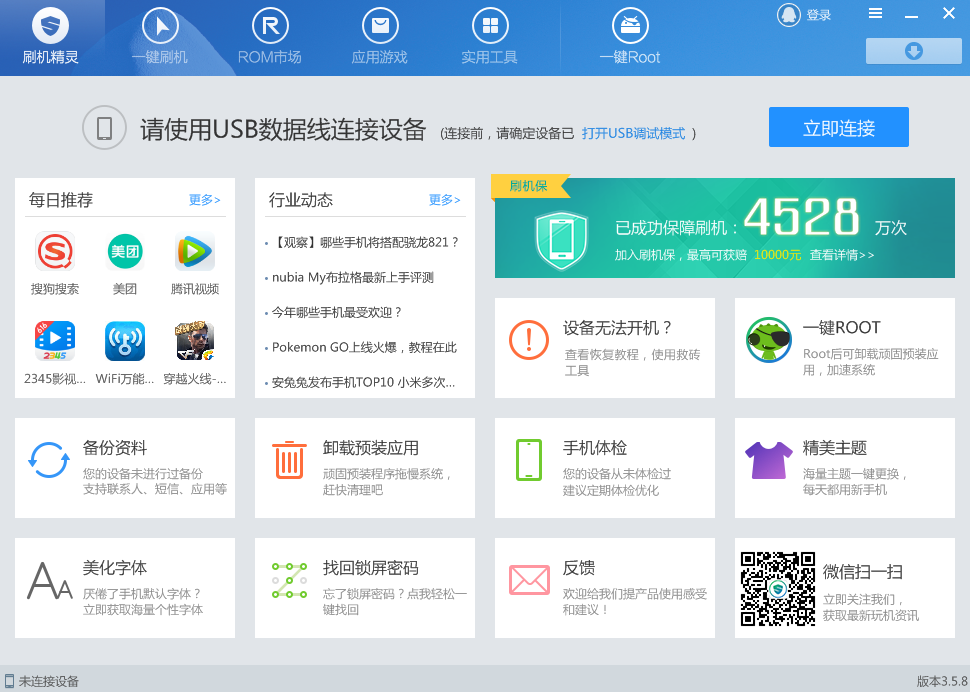Click the trash can 卸载预装应用 icon

[x=289, y=460]
